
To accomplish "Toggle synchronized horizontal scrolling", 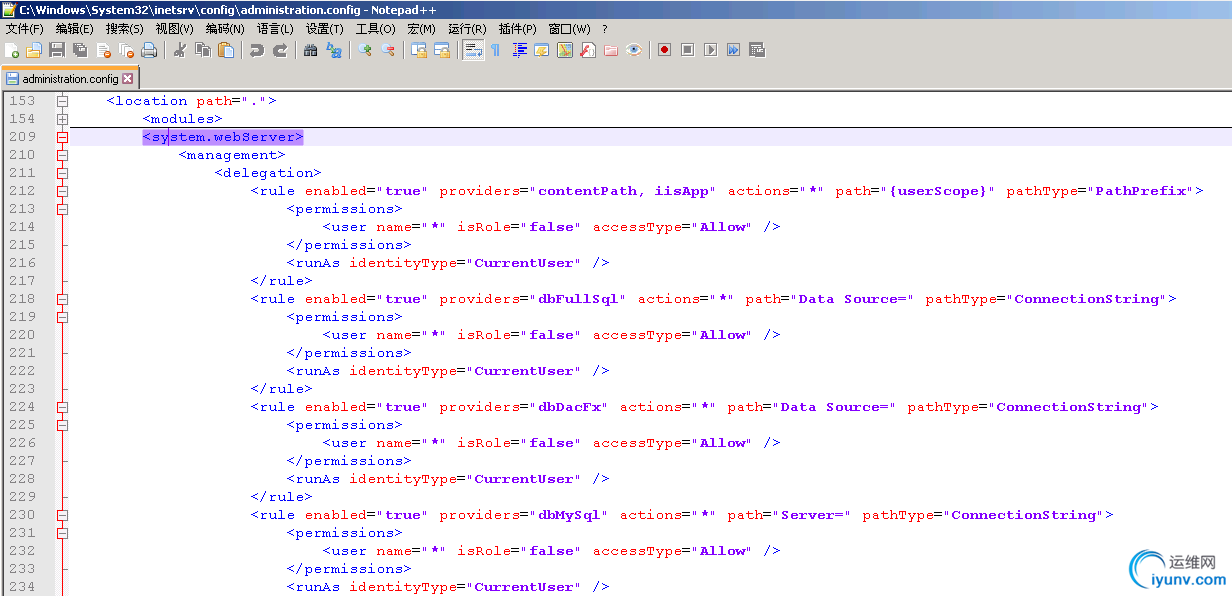I will (442, 50).
